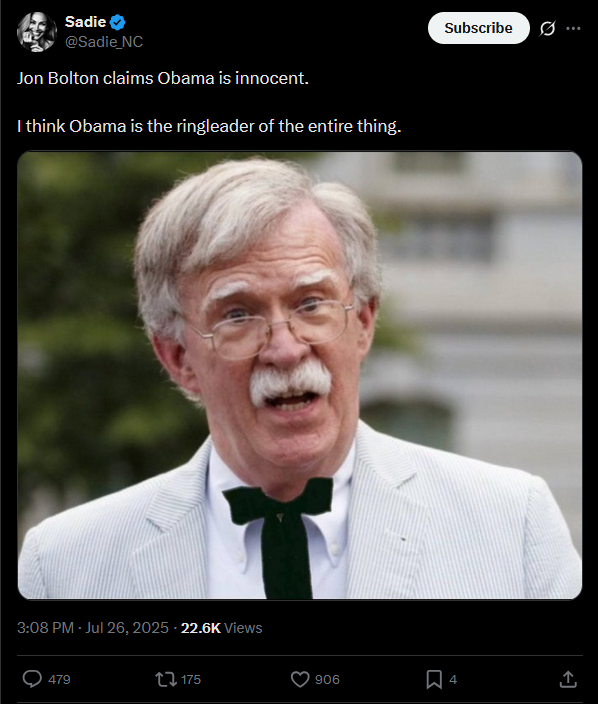Open share options via upload arrow icon
598x704 pixels.
[x=567, y=679]
